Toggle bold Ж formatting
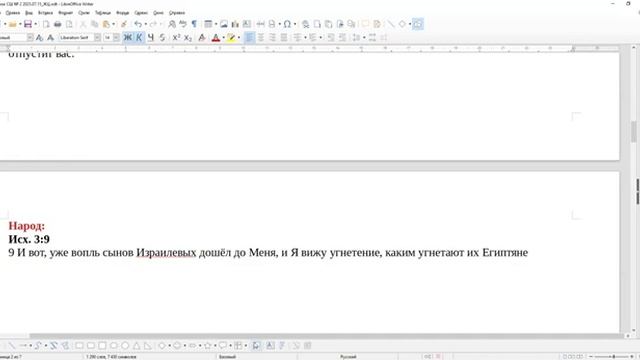Viewport: 640px width, 360px height. coord(128,38)
